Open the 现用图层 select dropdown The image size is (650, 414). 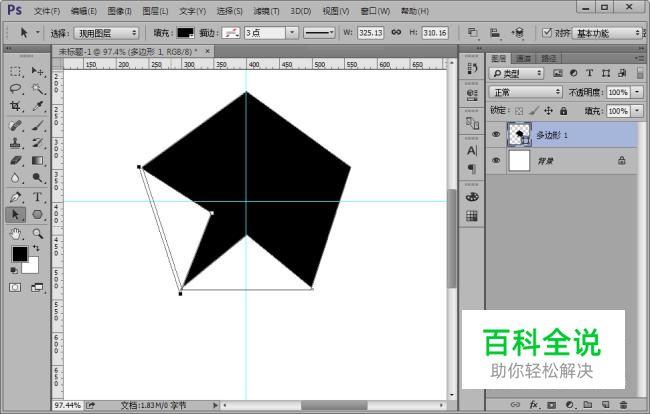pos(107,33)
